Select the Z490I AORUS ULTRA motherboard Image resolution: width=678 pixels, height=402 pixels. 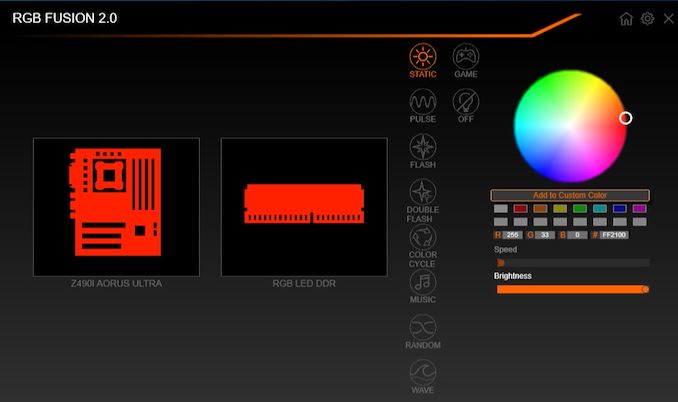point(116,207)
